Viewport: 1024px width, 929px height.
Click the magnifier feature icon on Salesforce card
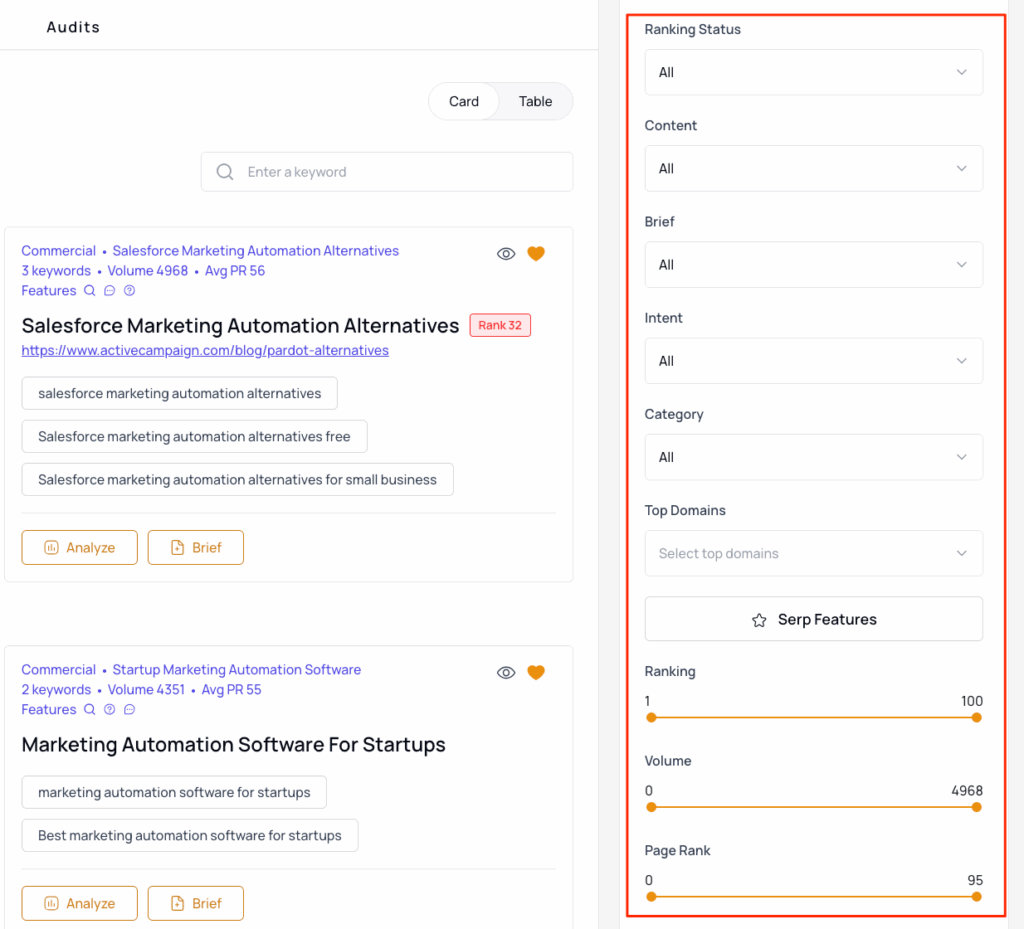[90, 291]
